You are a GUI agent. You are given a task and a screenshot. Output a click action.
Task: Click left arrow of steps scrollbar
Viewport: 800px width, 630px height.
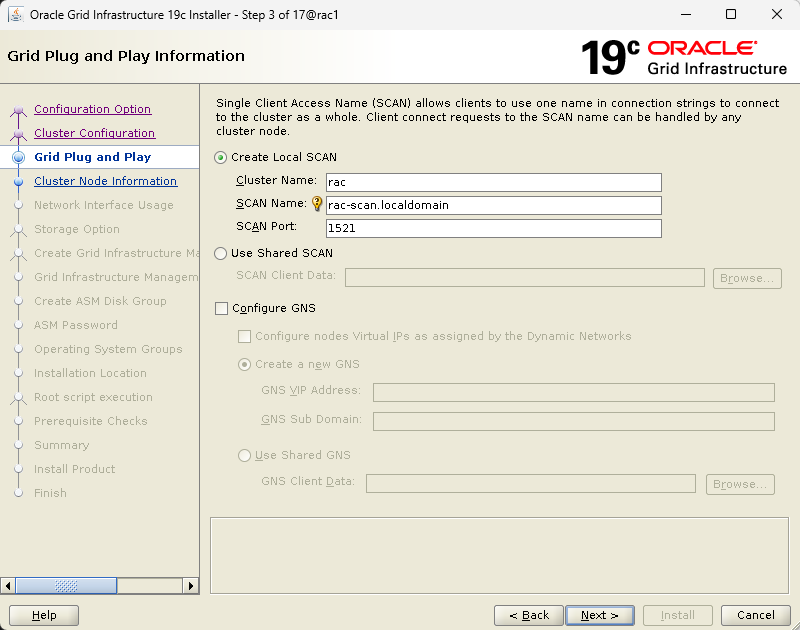[8, 586]
